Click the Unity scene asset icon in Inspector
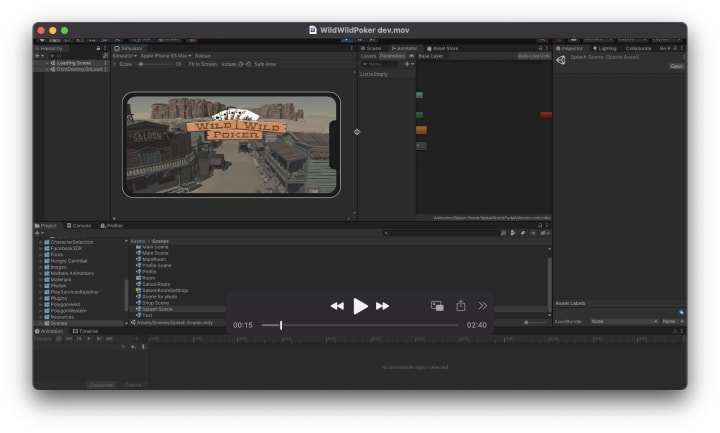Screen dimensions: 720x433 (561, 60)
